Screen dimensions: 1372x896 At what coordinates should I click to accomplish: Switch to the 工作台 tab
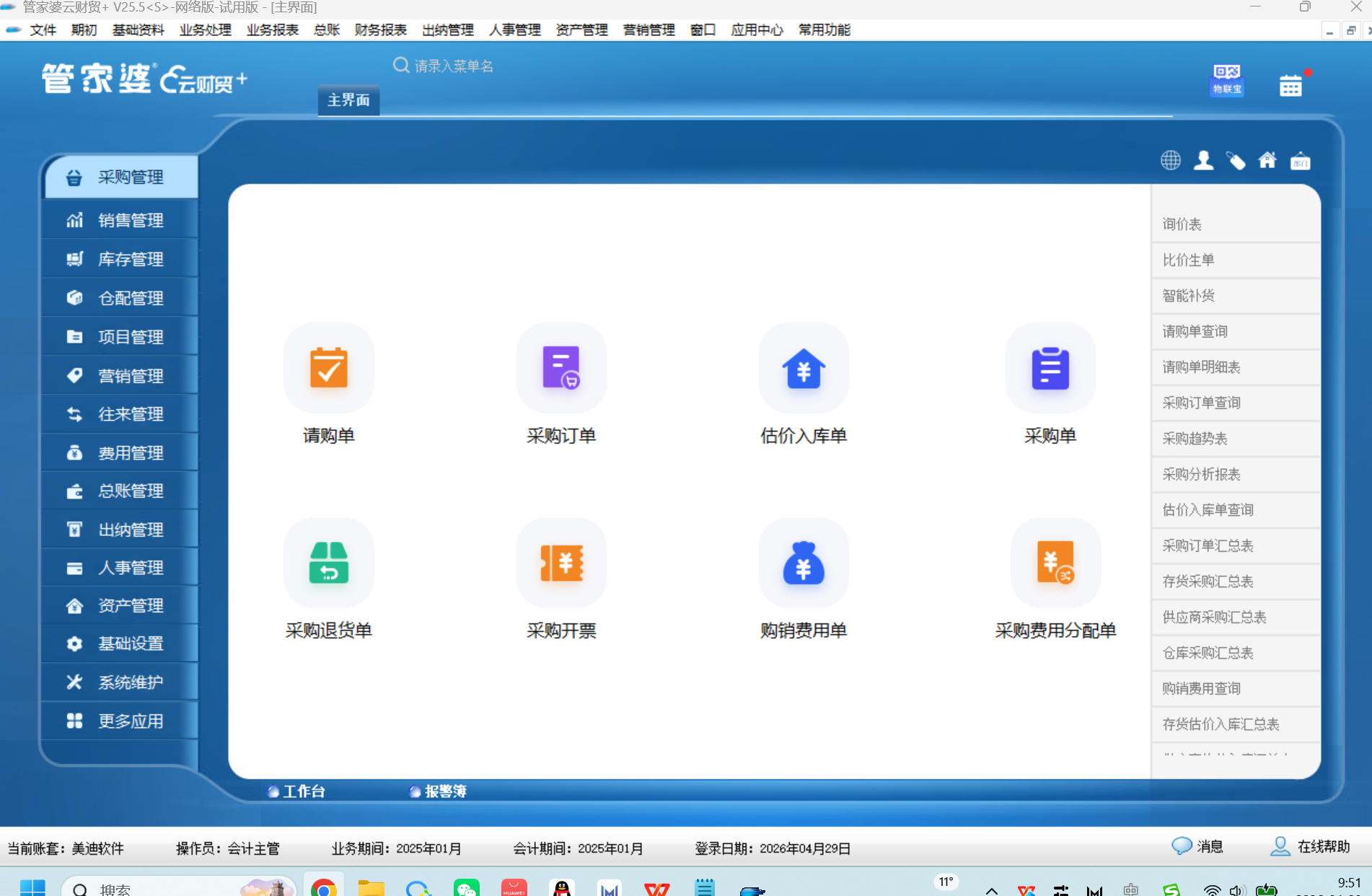click(x=296, y=791)
